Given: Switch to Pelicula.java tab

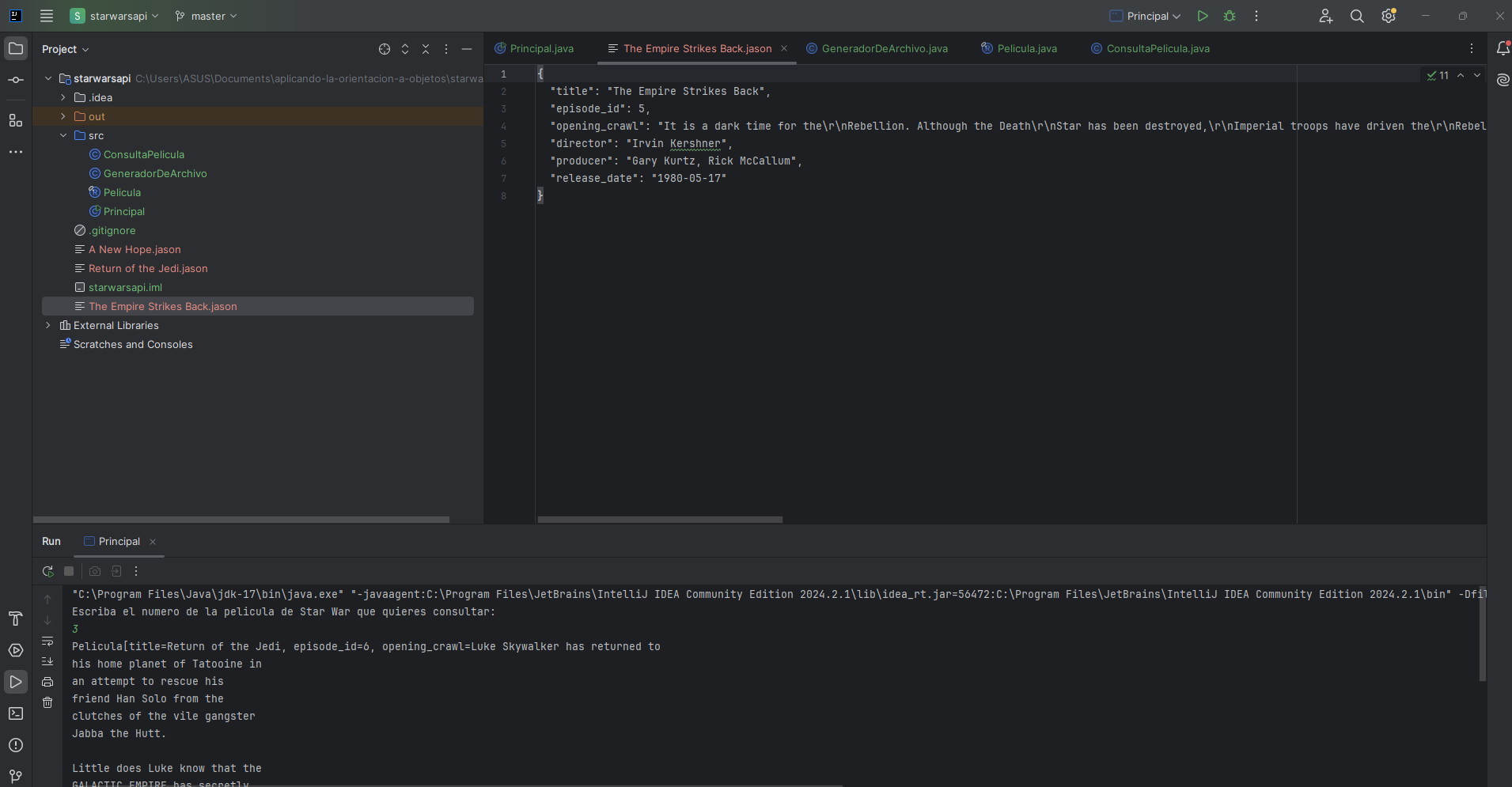Looking at the screenshot, I should pyautogui.click(x=1019, y=48).
